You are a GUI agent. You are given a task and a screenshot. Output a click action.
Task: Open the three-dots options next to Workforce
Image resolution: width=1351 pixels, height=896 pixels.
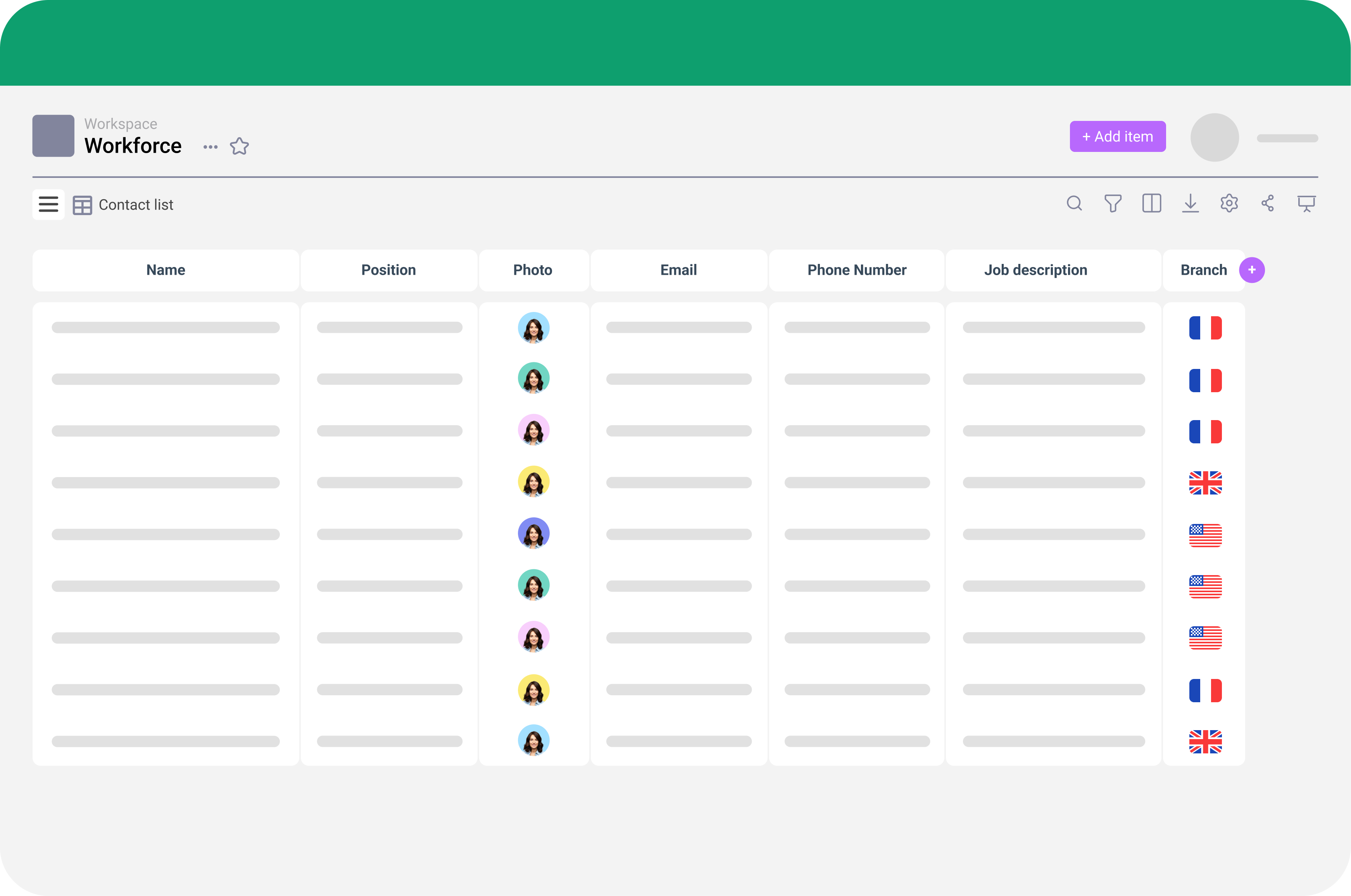click(x=211, y=147)
